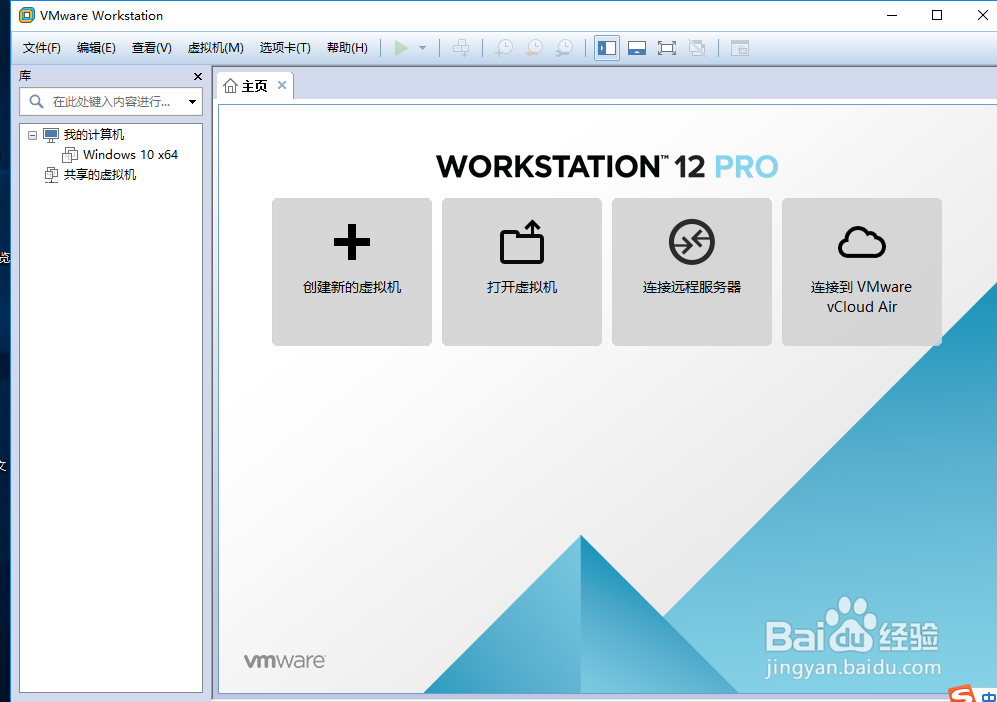Select 我的计算机 in the library tree
997x702 pixels.
(93, 135)
